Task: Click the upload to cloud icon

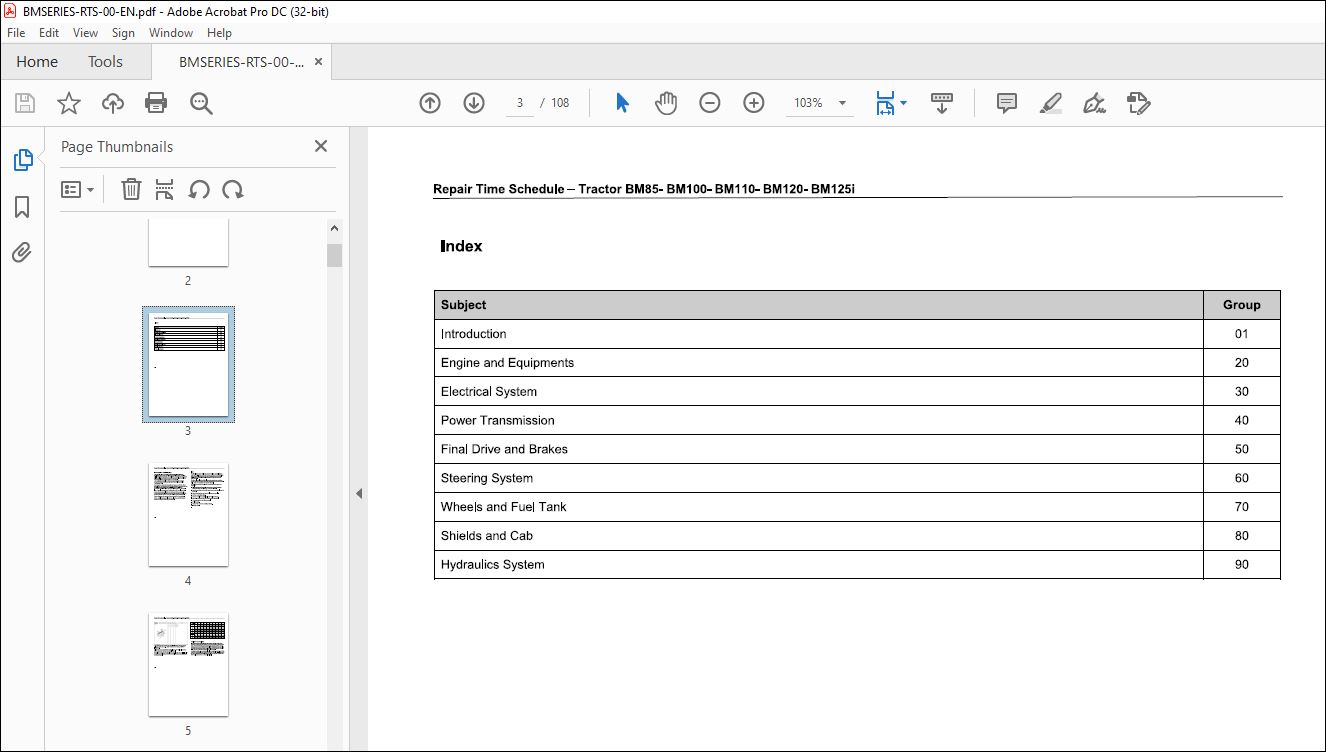Action: tap(113, 103)
